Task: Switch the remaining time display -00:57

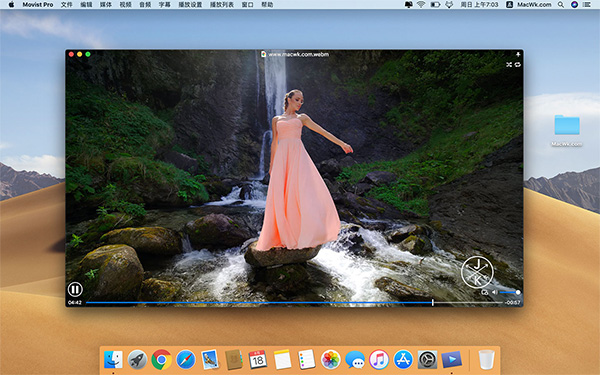Action: [x=513, y=303]
